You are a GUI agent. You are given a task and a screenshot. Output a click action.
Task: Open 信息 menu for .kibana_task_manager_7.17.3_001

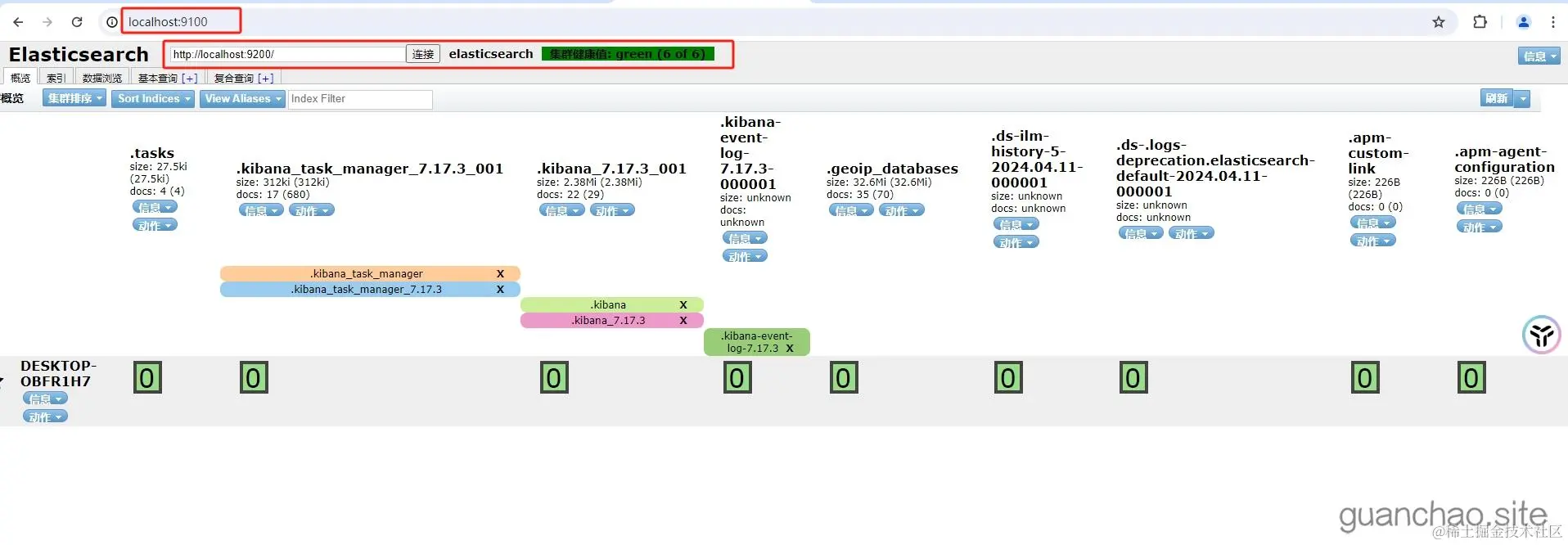coord(261,210)
